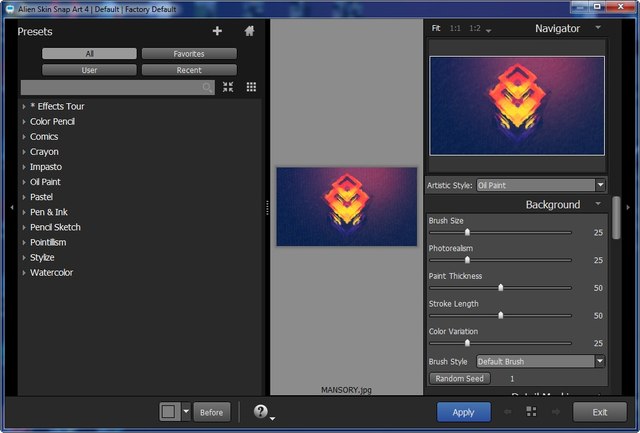
Task: Open the help question mark menu
Action: pos(261,412)
